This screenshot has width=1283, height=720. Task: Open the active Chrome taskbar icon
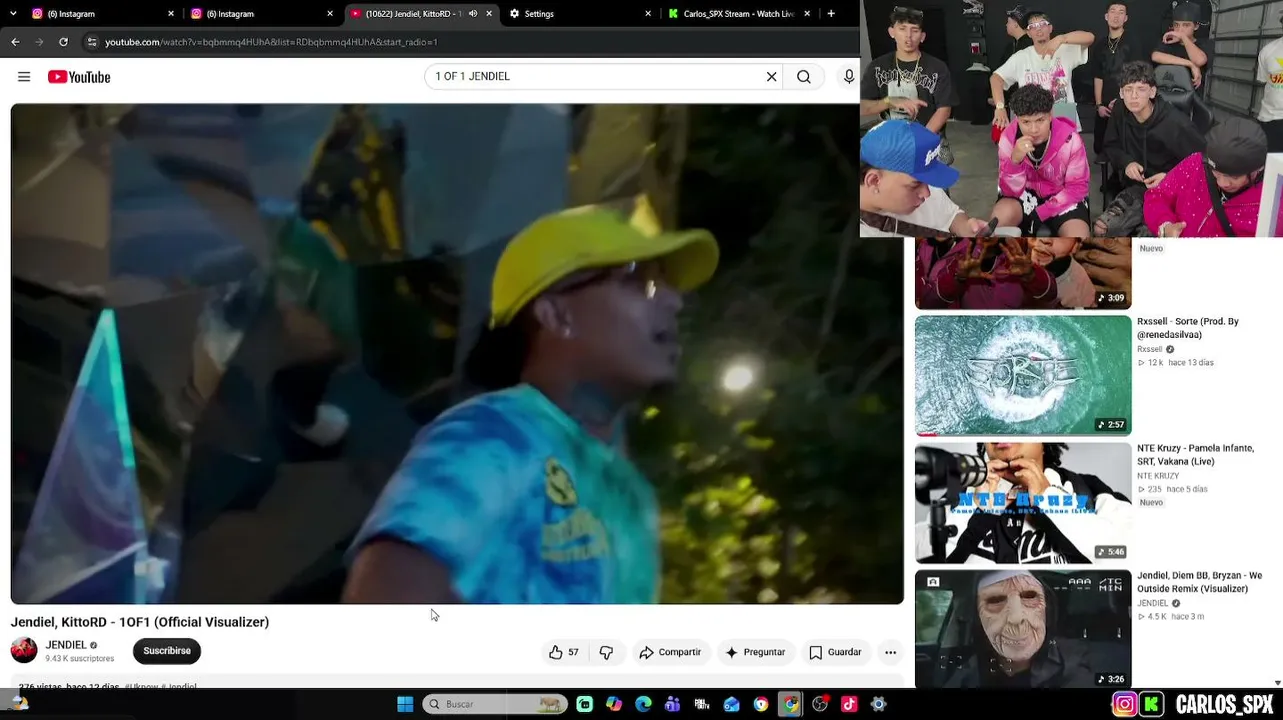pyautogui.click(x=790, y=704)
